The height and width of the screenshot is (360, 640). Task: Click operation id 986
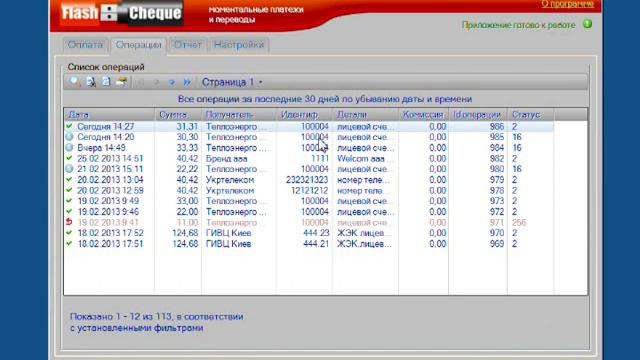(497, 127)
